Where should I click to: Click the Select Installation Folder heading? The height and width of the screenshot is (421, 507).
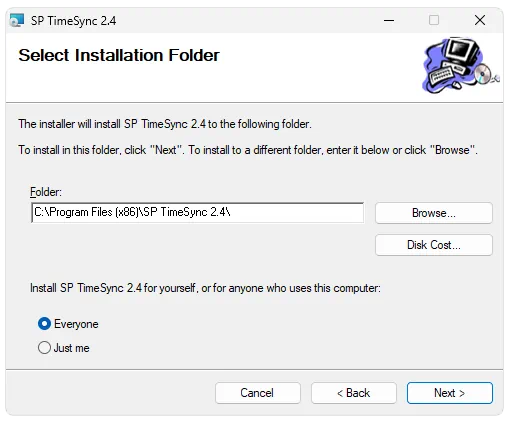pyautogui.click(x=119, y=55)
